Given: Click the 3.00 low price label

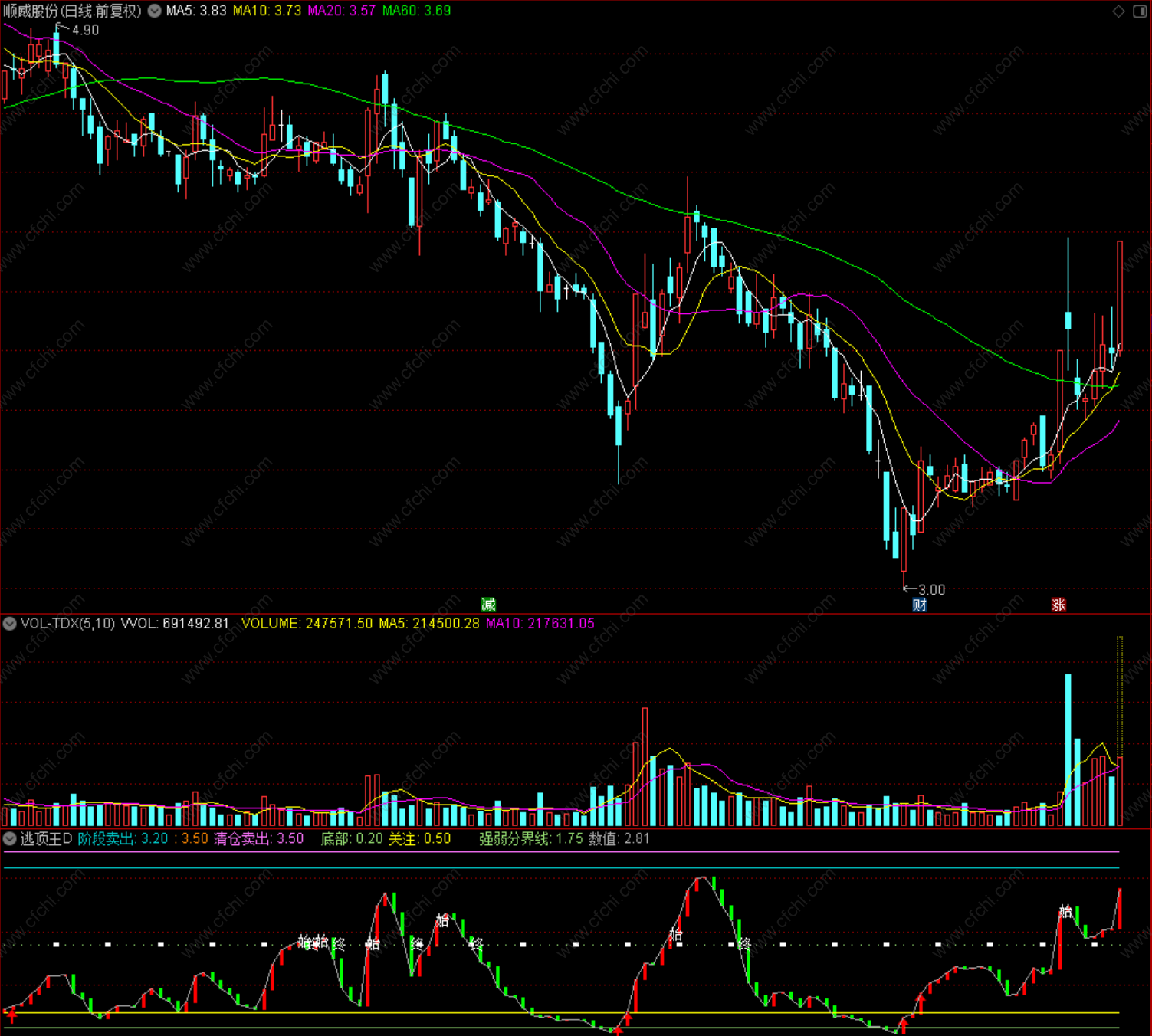Looking at the screenshot, I should (931, 590).
